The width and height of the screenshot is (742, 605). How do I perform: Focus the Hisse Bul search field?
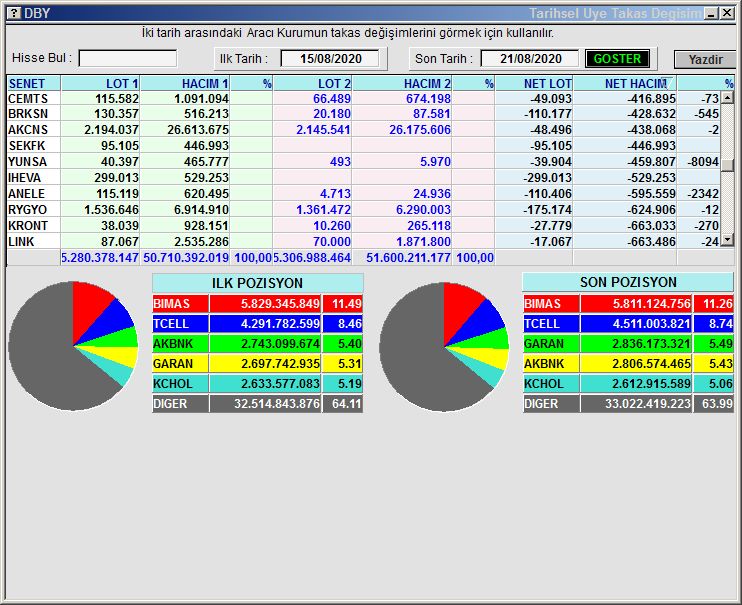pyautogui.click(x=128, y=59)
